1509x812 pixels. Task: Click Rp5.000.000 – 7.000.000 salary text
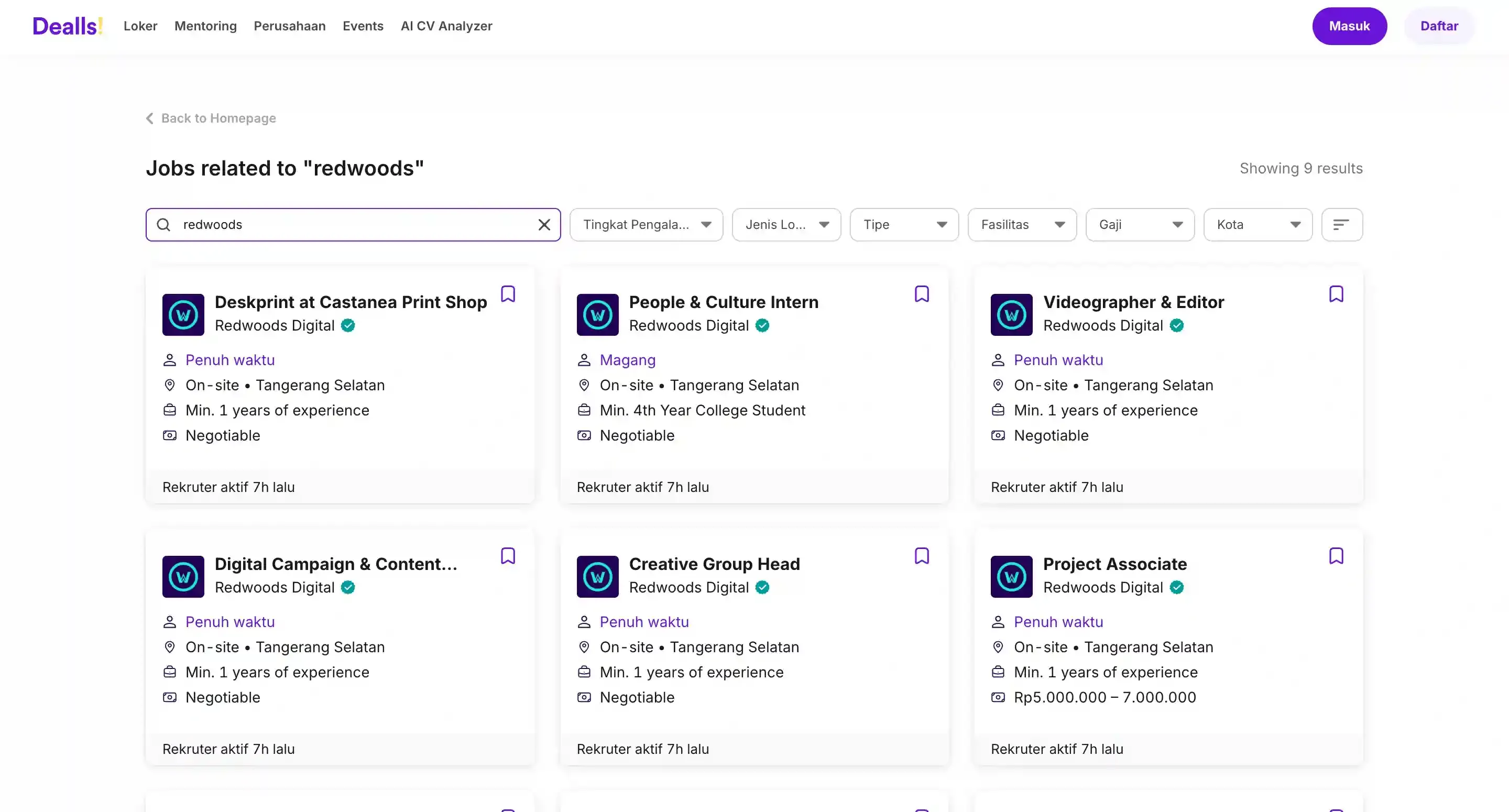[1105, 697]
